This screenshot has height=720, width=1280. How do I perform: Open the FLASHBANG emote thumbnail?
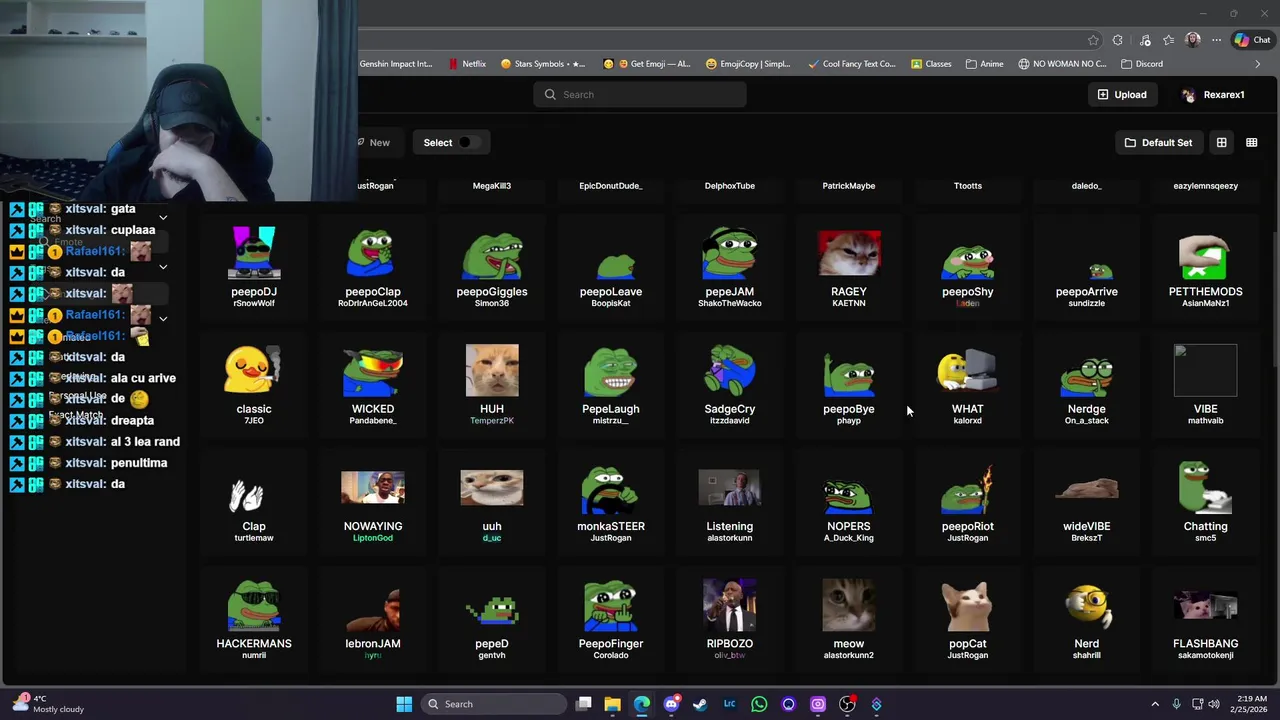tap(1205, 606)
